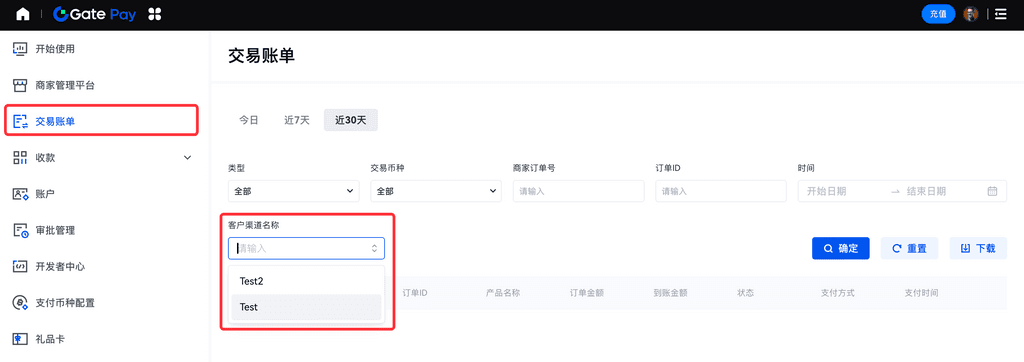Click the 商家管理平台 store icon

(x=21, y=85)
